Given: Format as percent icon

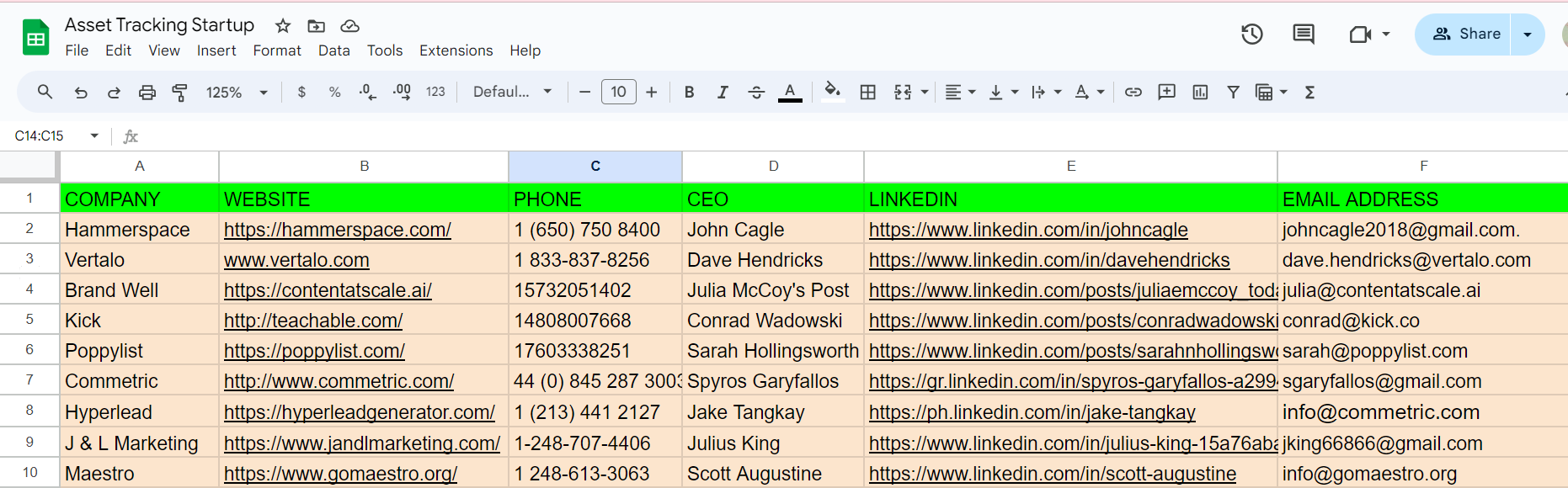Looking at the screenshot, I should click(334, 93).
